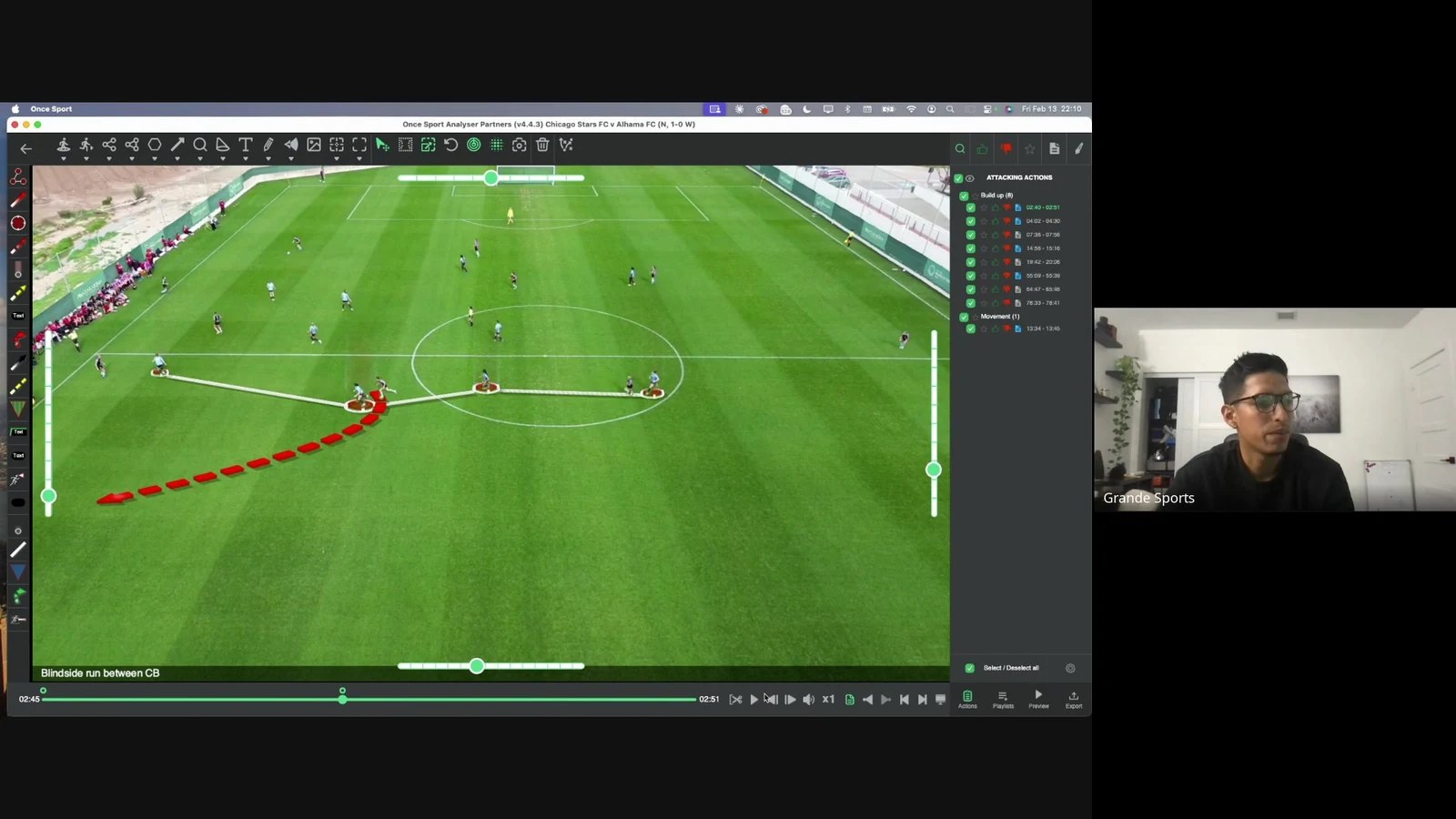Viewport: 1456px width, 819px height.
Task: Click the green dotted grid icon
Action: 497,145
